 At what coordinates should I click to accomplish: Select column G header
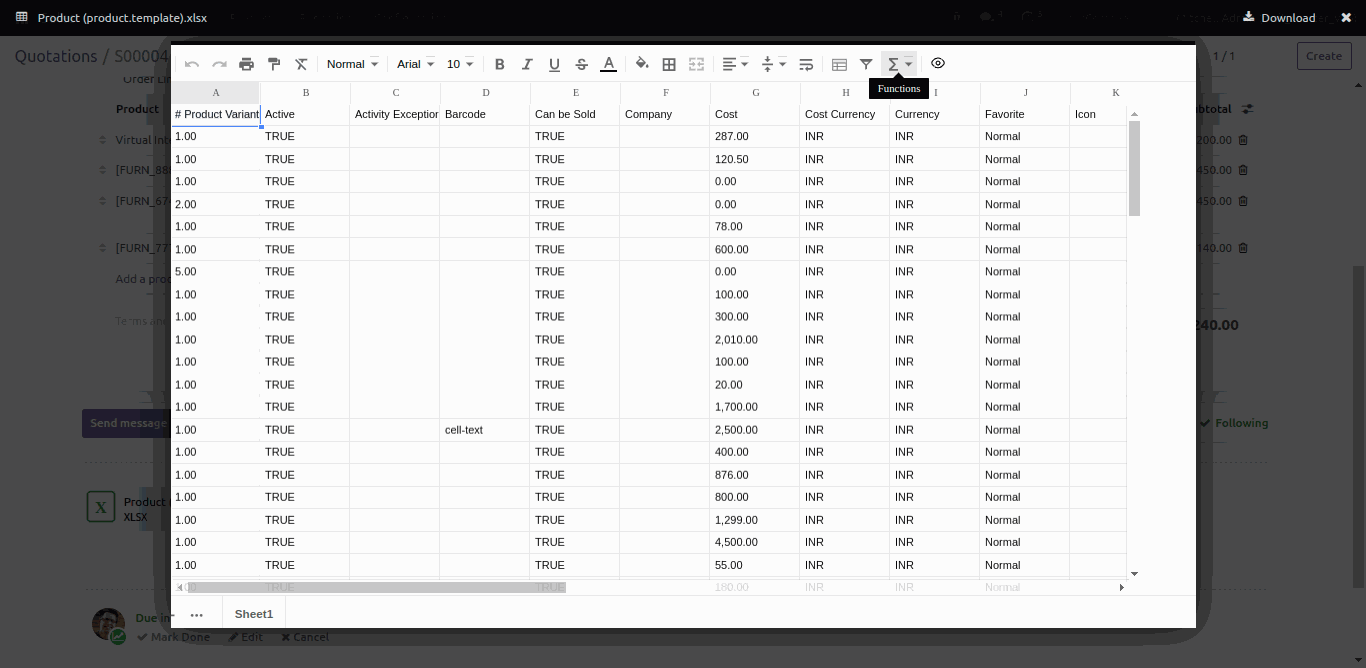click(756, 92)
